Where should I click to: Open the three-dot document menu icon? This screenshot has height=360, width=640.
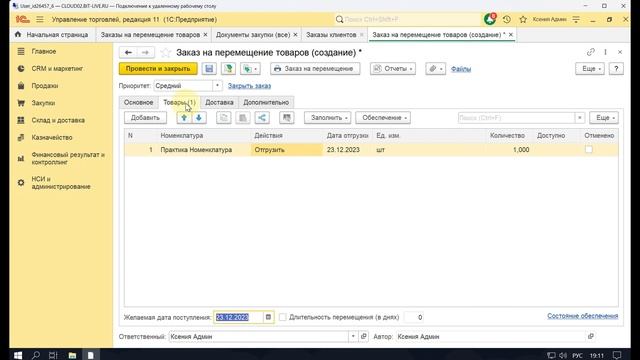tap(605, 52)
